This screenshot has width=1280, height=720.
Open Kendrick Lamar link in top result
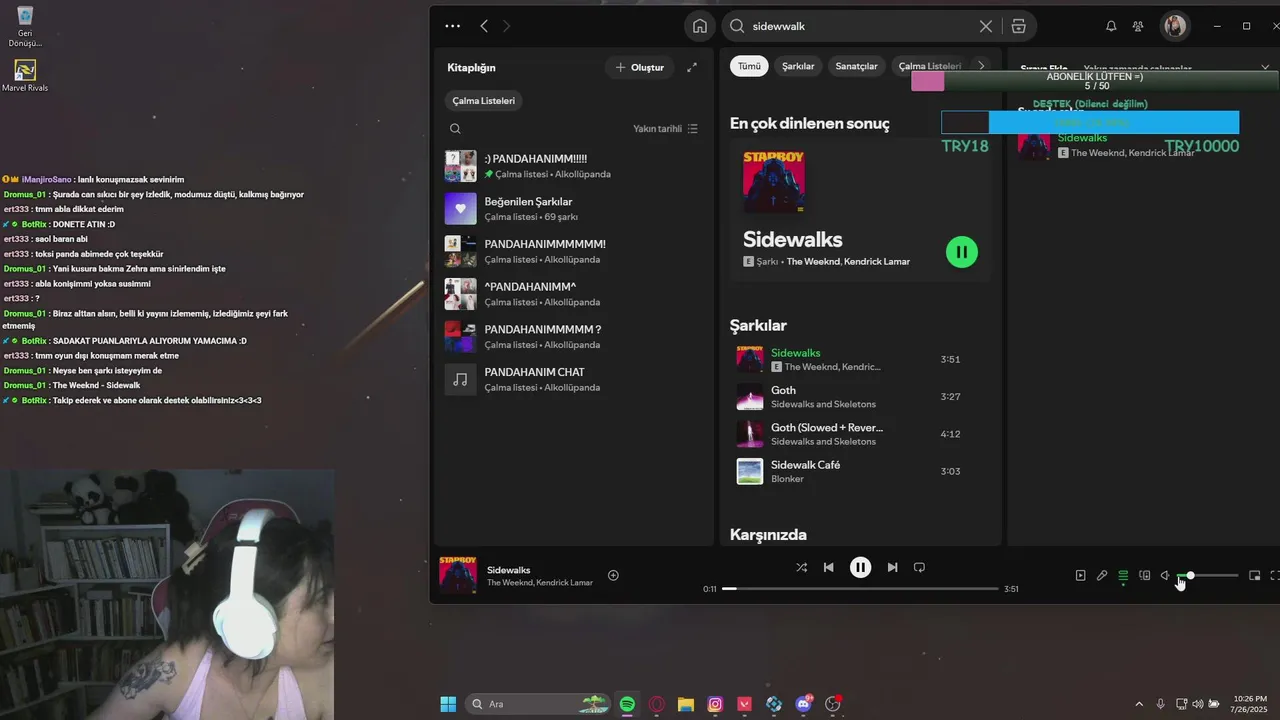click(877, 261)
